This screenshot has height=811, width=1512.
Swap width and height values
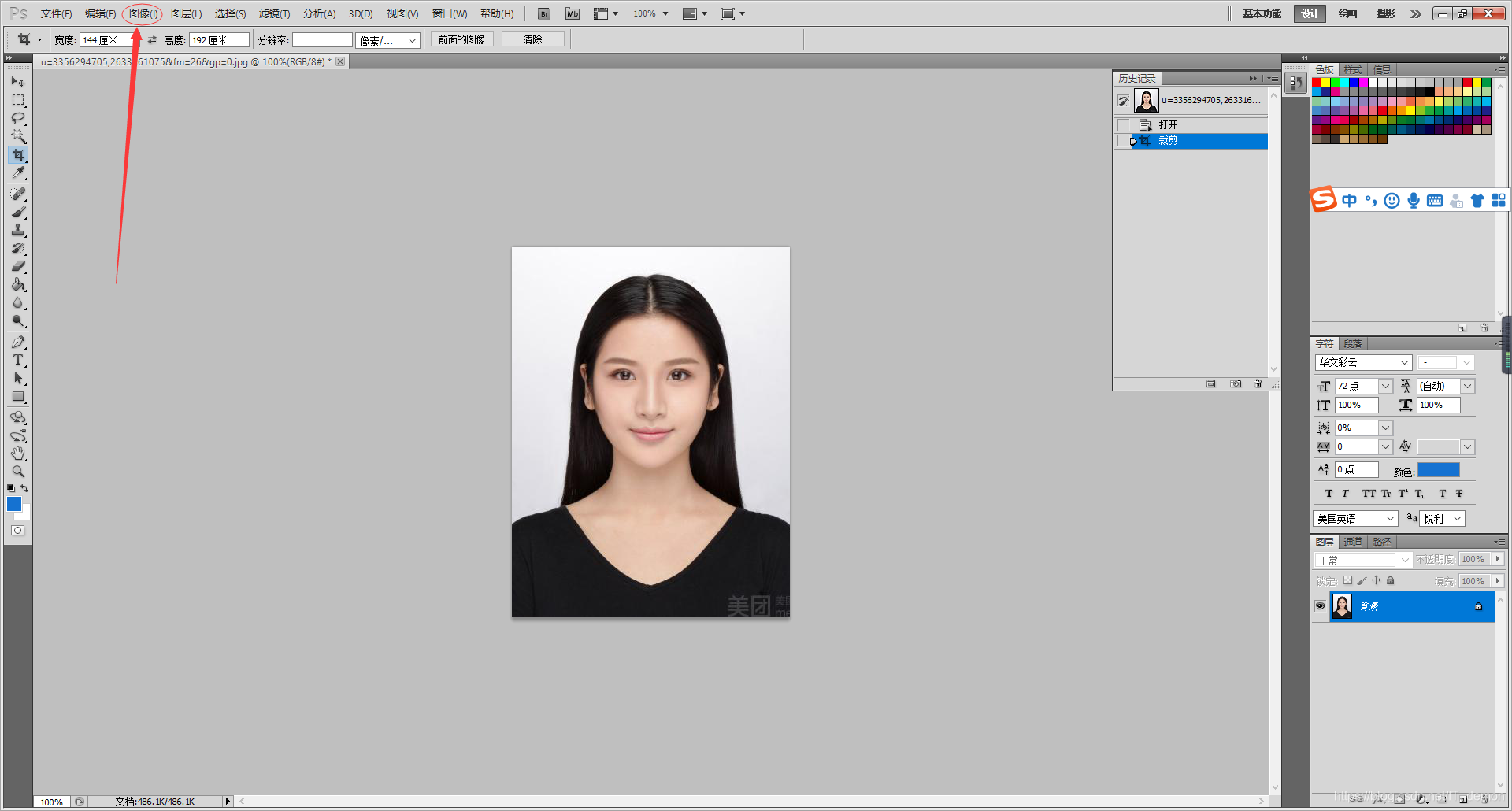152,40
